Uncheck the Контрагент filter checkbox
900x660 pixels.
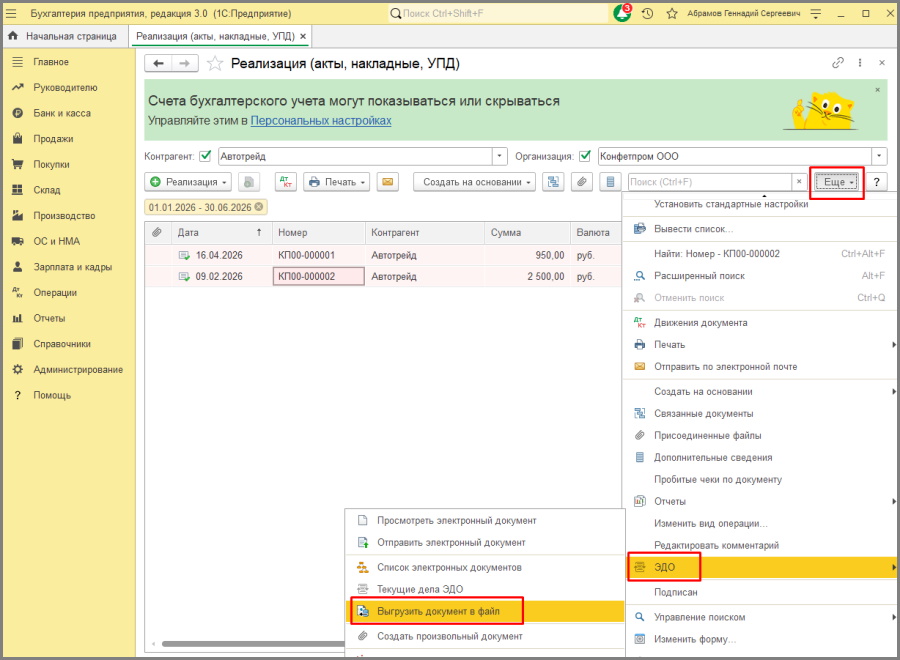205,156
